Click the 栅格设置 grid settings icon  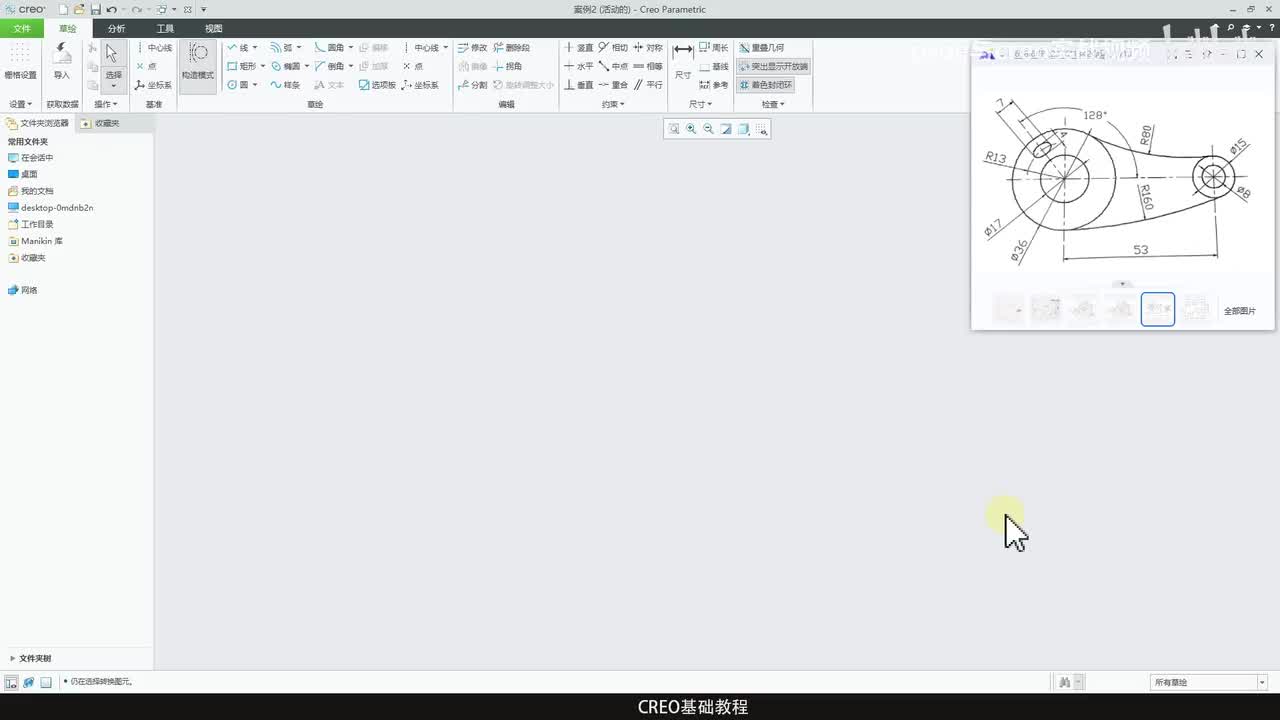coord(20,62)
